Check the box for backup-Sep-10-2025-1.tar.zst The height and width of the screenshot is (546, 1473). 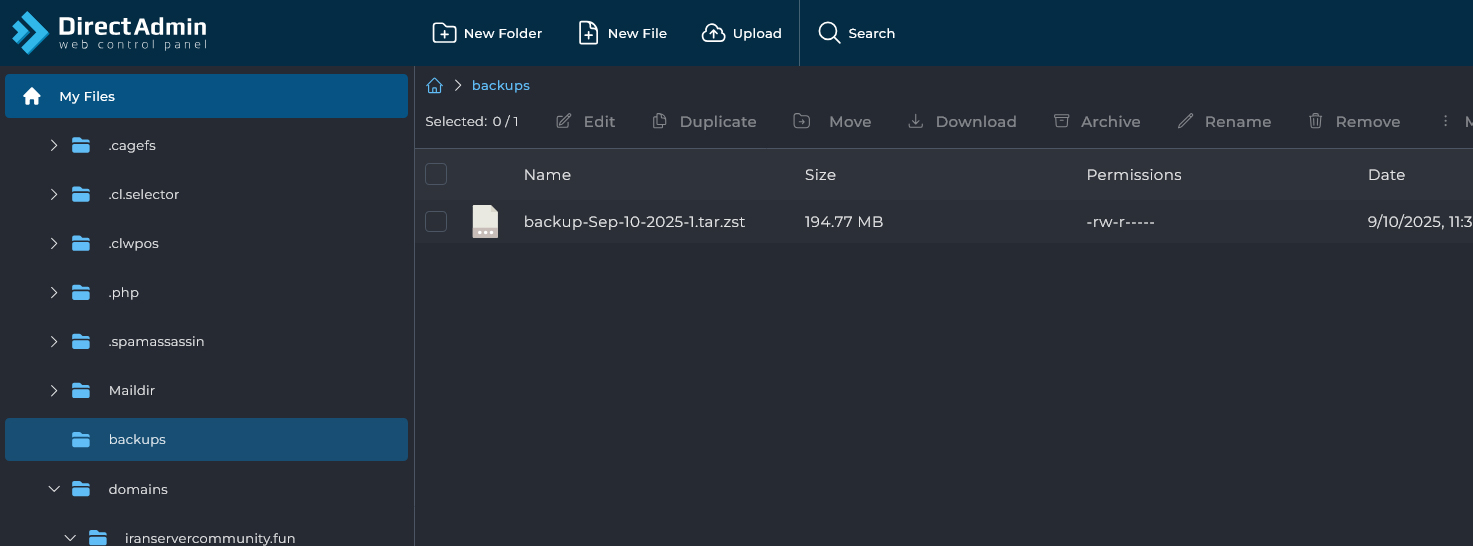pyautogui.click(x=436, y=221)
